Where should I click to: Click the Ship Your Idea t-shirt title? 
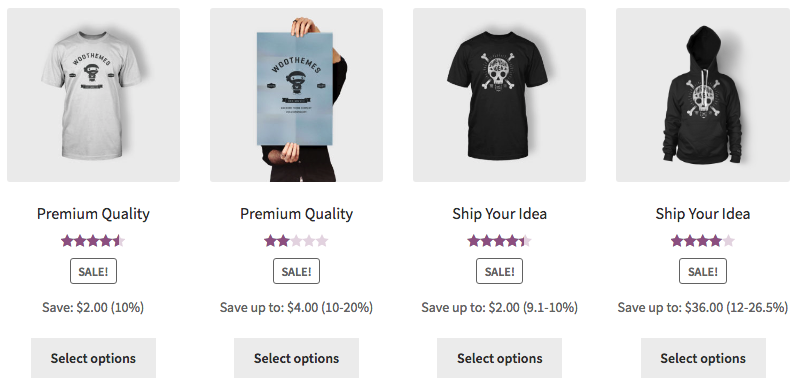pos(499,214)
